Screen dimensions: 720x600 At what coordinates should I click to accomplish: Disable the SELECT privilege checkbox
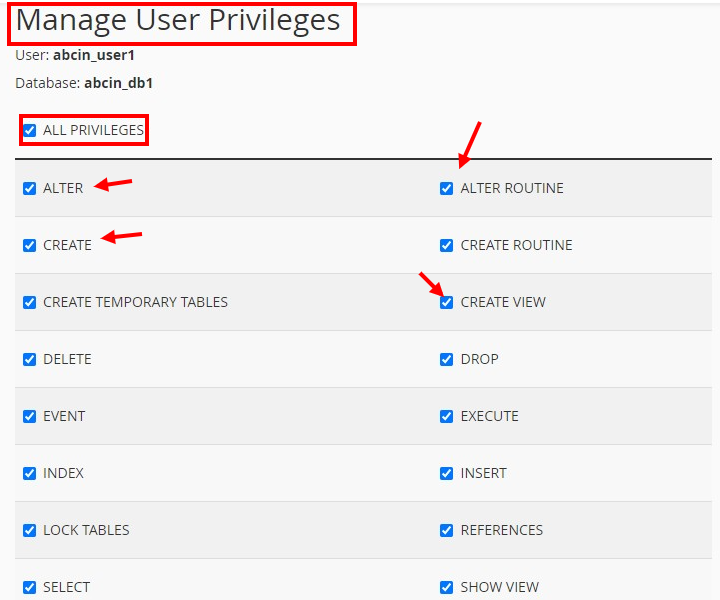point(30,587)
